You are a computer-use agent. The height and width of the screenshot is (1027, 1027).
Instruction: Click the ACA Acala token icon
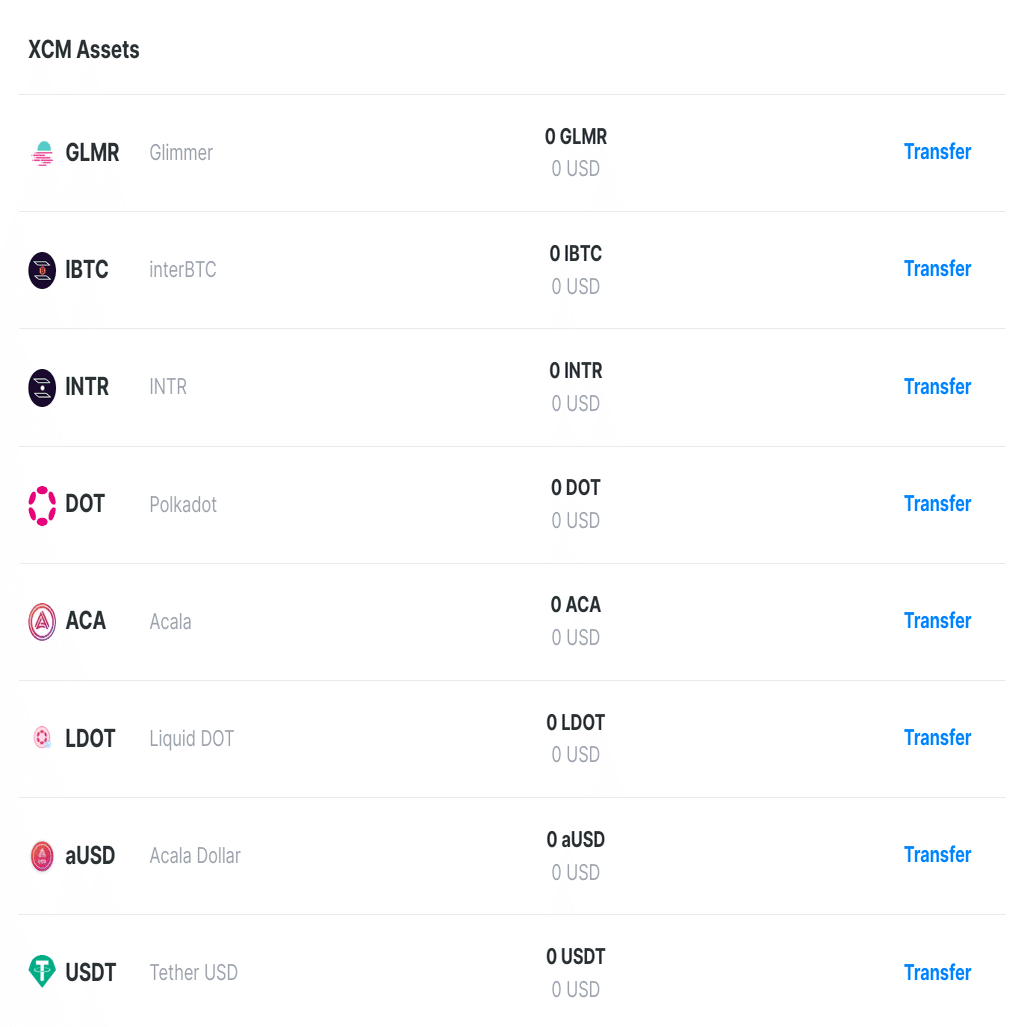pyautogui.click(x=42, y=621)
